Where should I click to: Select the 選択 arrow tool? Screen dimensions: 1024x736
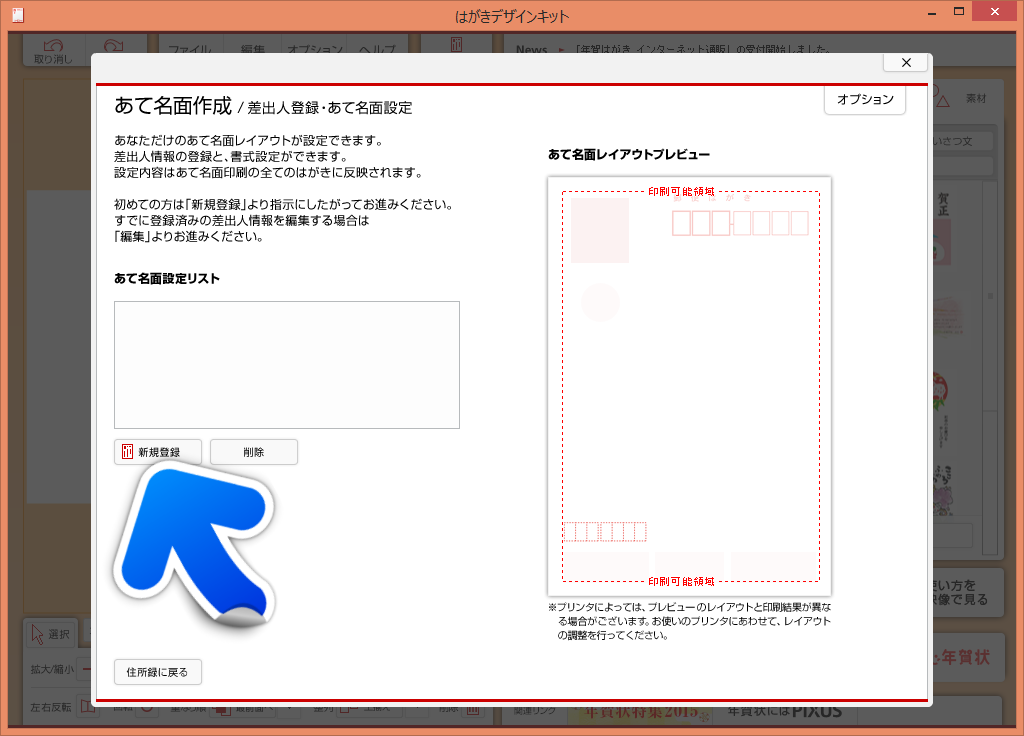(x=50, y=633)
